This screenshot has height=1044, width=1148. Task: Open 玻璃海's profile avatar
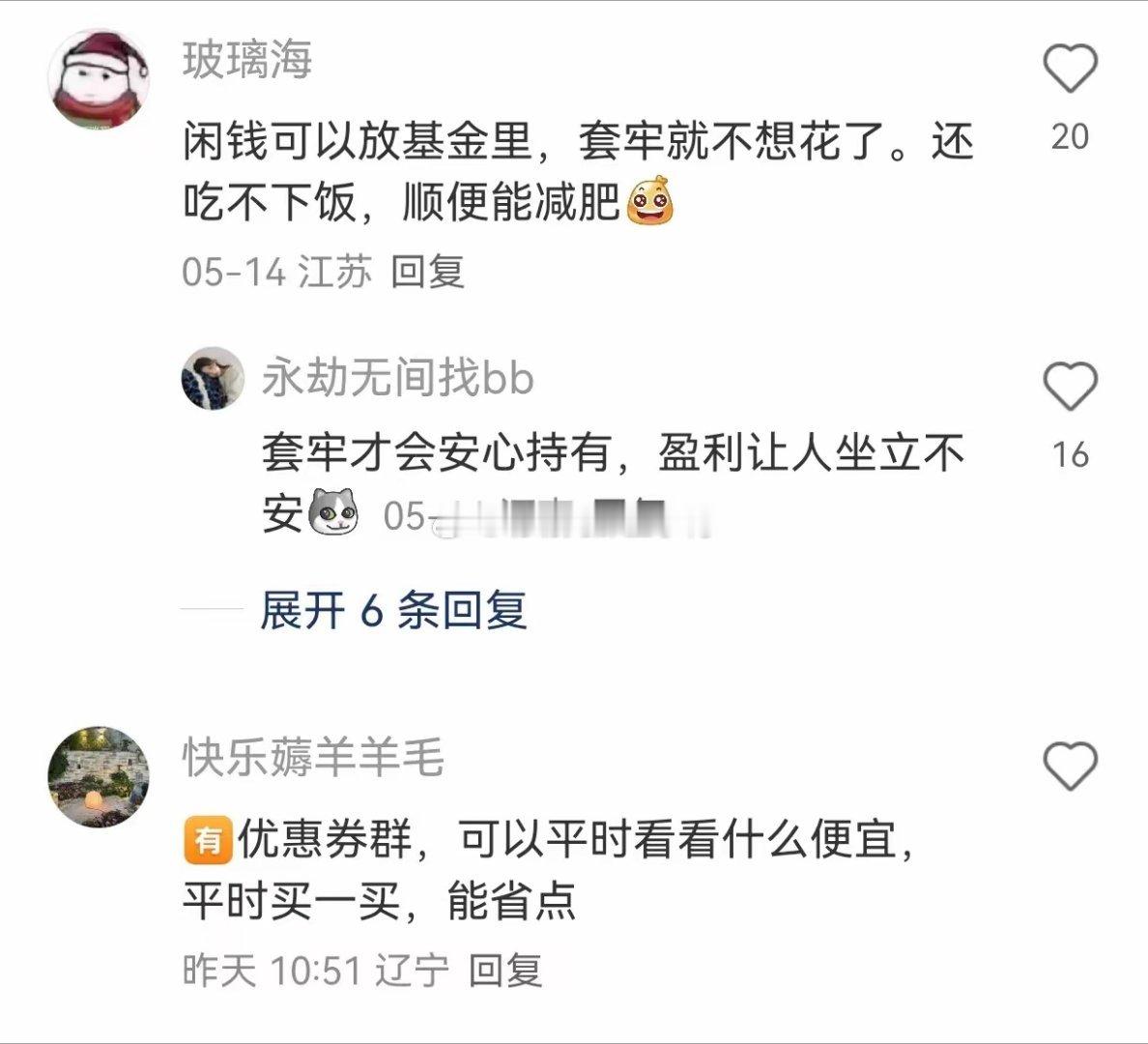pos(99,78)
